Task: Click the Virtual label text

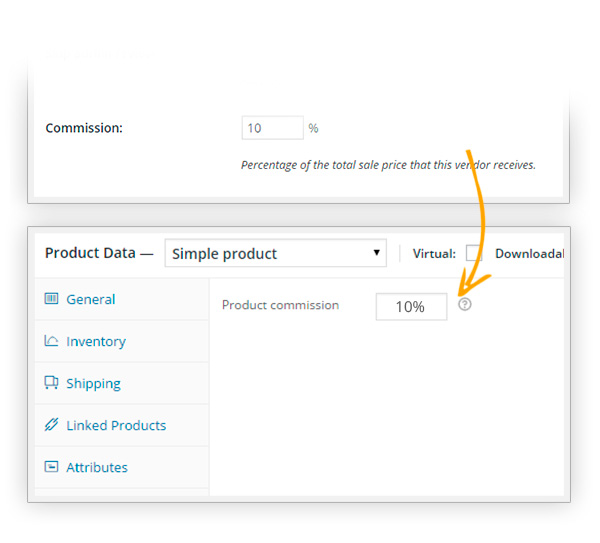Action: [434, 254]
